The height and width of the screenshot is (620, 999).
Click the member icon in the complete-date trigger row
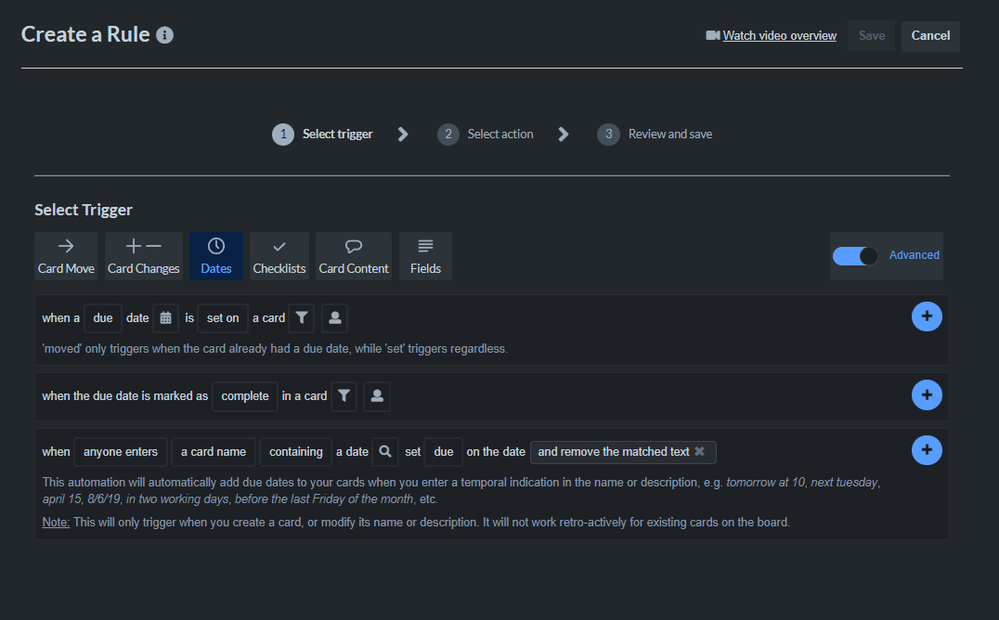(376, 396)
